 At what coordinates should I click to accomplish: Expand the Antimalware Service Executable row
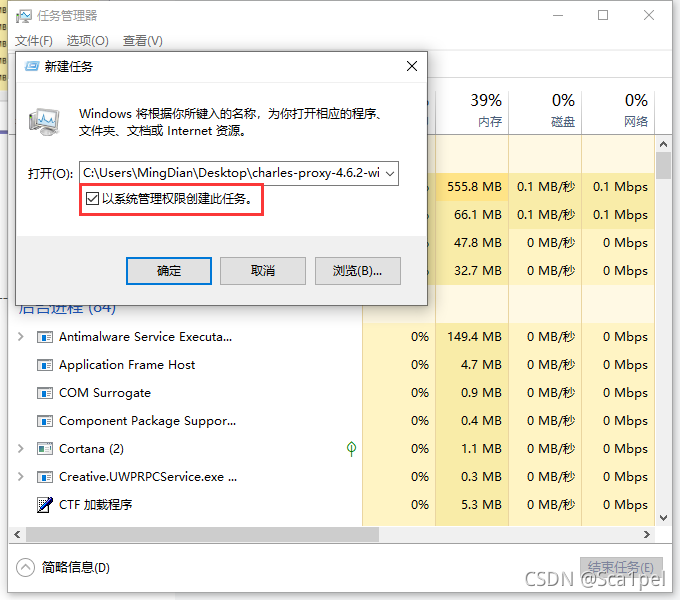20,337
